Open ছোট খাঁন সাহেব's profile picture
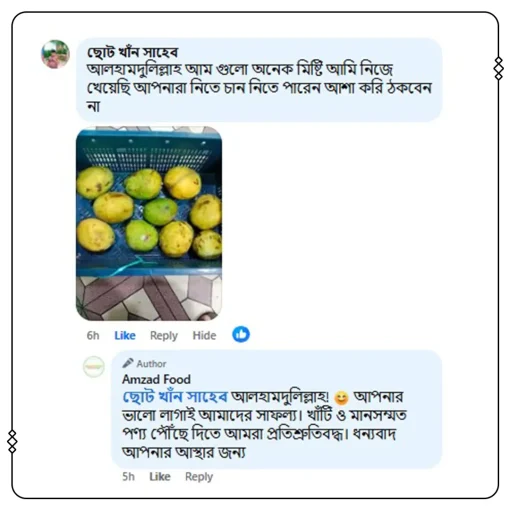The height and width of the screenshot is (510, 510). (55, 54)
